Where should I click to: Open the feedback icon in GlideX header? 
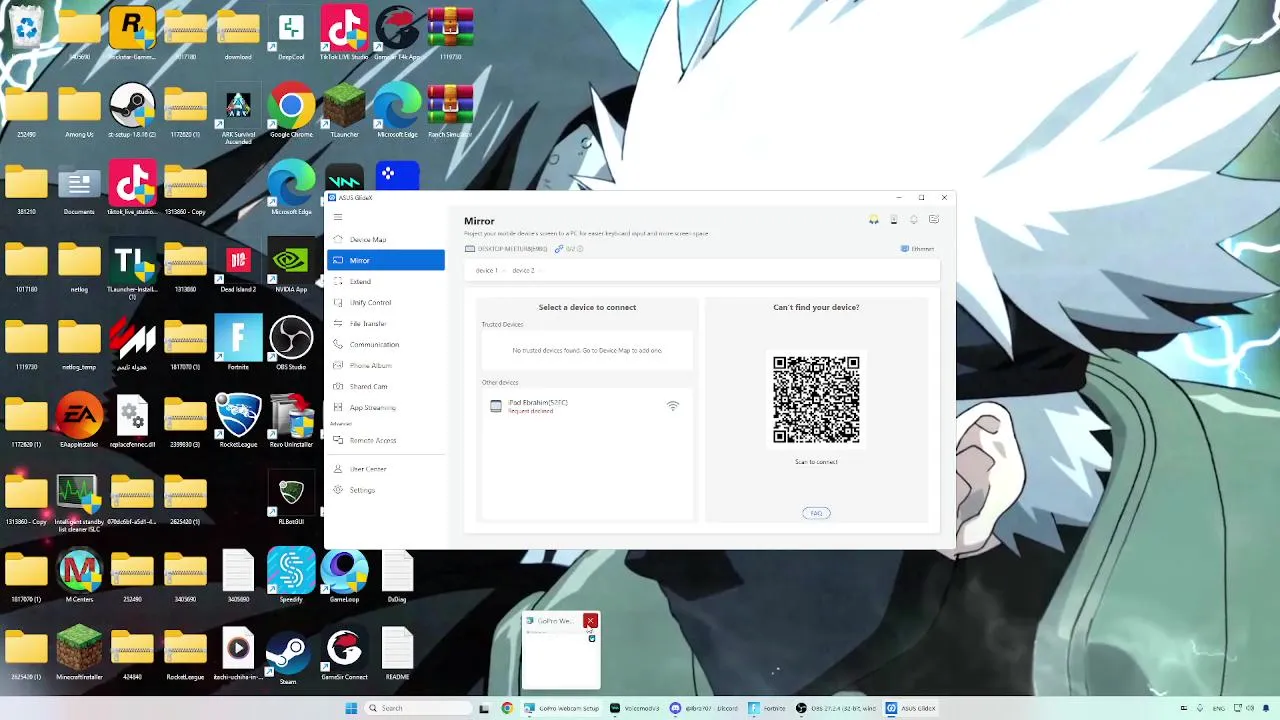pyautogui.click(x=934, y=220)
